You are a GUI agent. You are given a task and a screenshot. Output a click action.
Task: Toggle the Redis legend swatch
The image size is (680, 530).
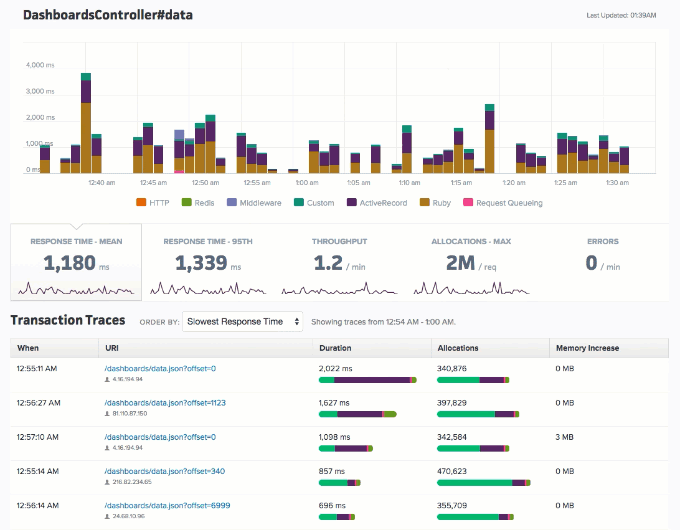[x=186, y=203]
